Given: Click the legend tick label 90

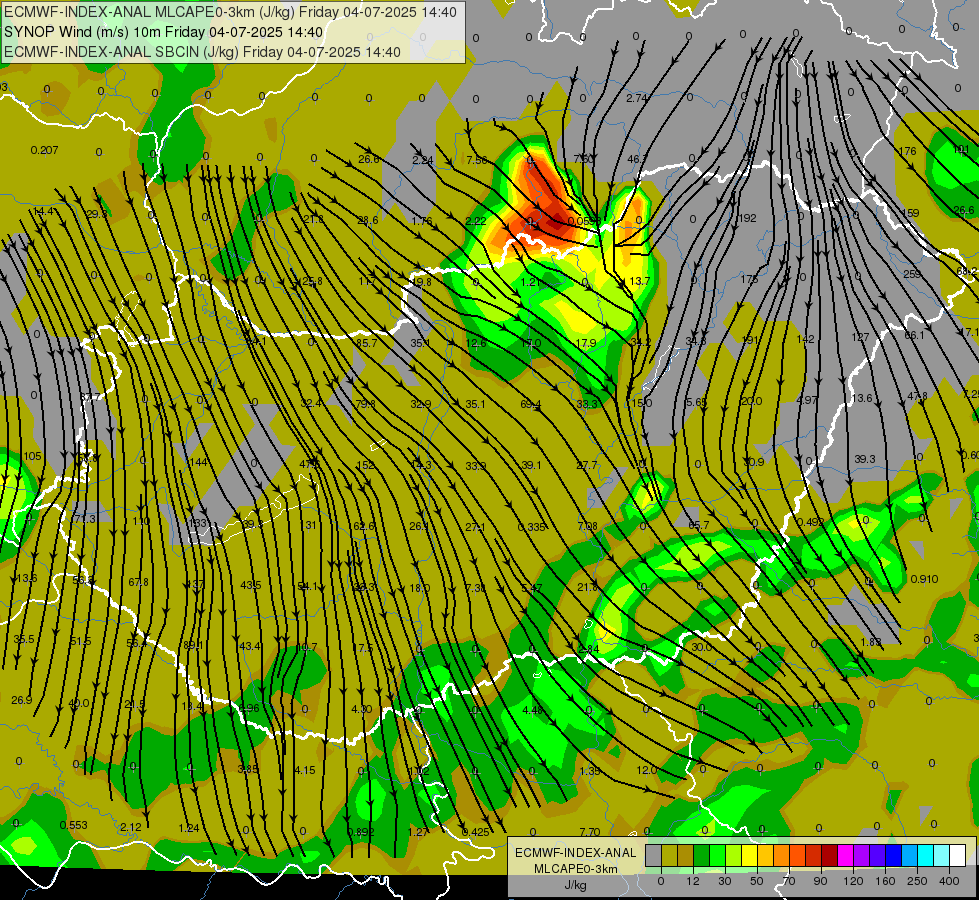Looking at the screenshot, I should (820, 881).
